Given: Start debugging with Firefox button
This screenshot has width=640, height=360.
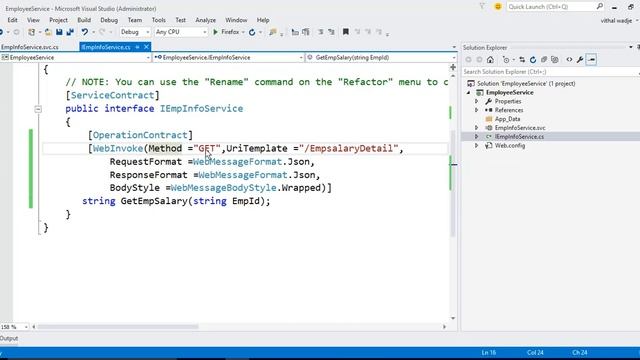Looking at the screenshot, I should click(226, 32).
